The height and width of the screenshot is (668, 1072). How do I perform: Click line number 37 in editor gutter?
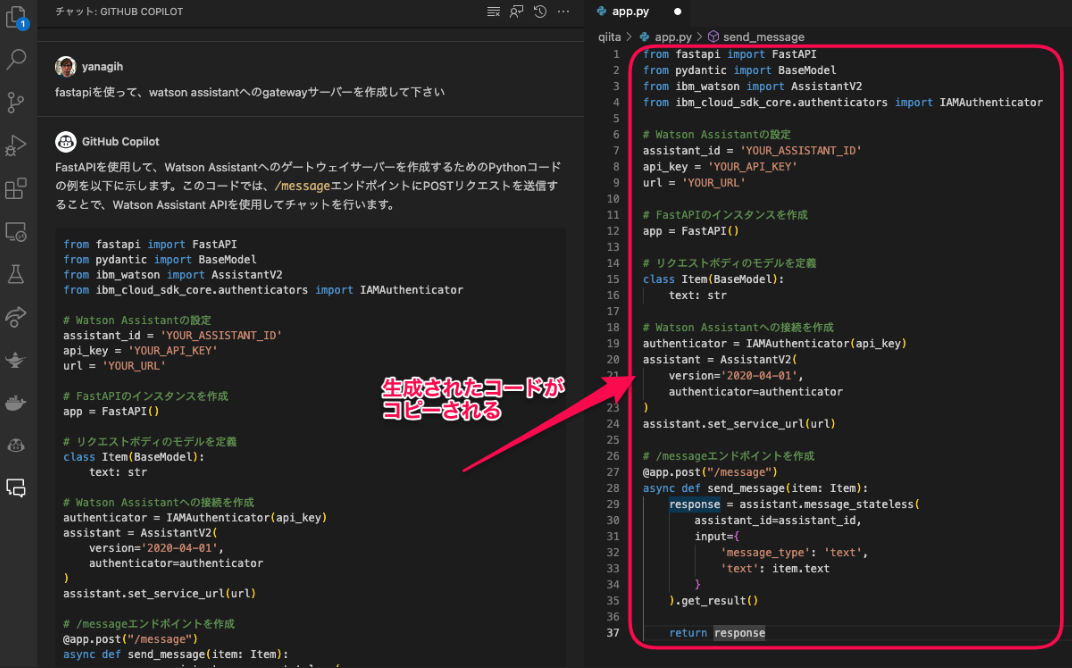pos(613,633)
